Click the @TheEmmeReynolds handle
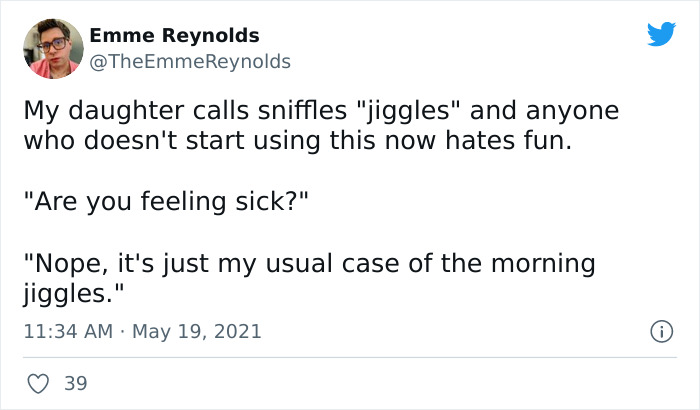700x410 pixels. [x=190, y=61]
